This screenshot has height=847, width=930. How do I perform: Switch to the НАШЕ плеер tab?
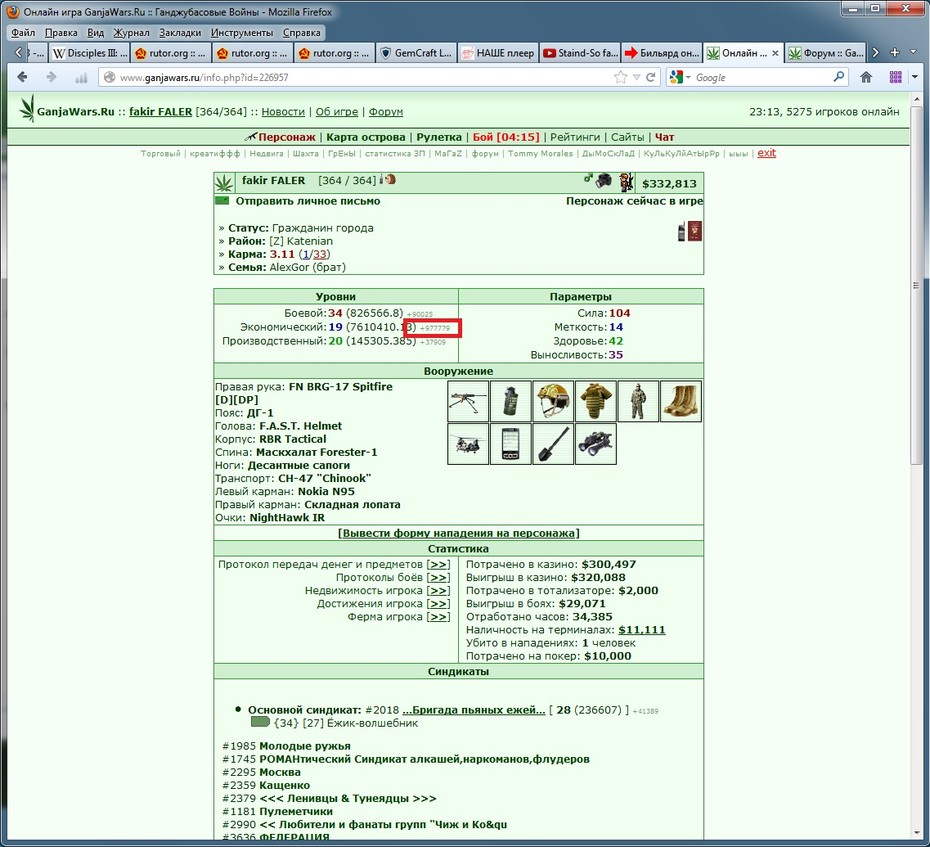(x=497, y=53)
